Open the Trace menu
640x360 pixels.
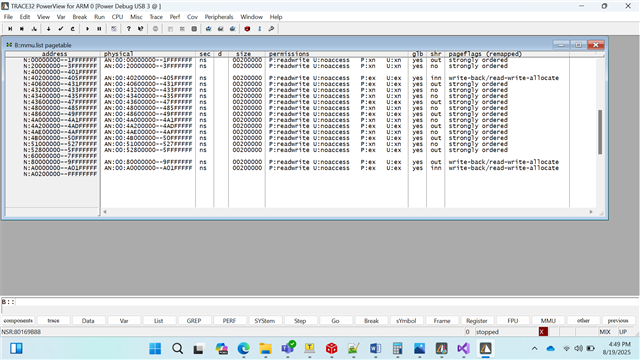tap(156, 17)
